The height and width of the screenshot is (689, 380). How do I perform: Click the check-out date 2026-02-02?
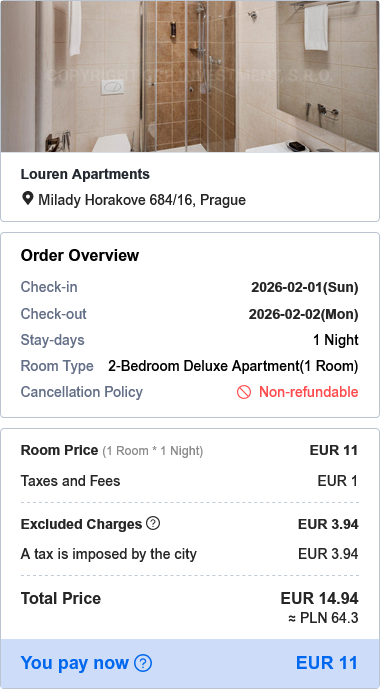(304, 315)
